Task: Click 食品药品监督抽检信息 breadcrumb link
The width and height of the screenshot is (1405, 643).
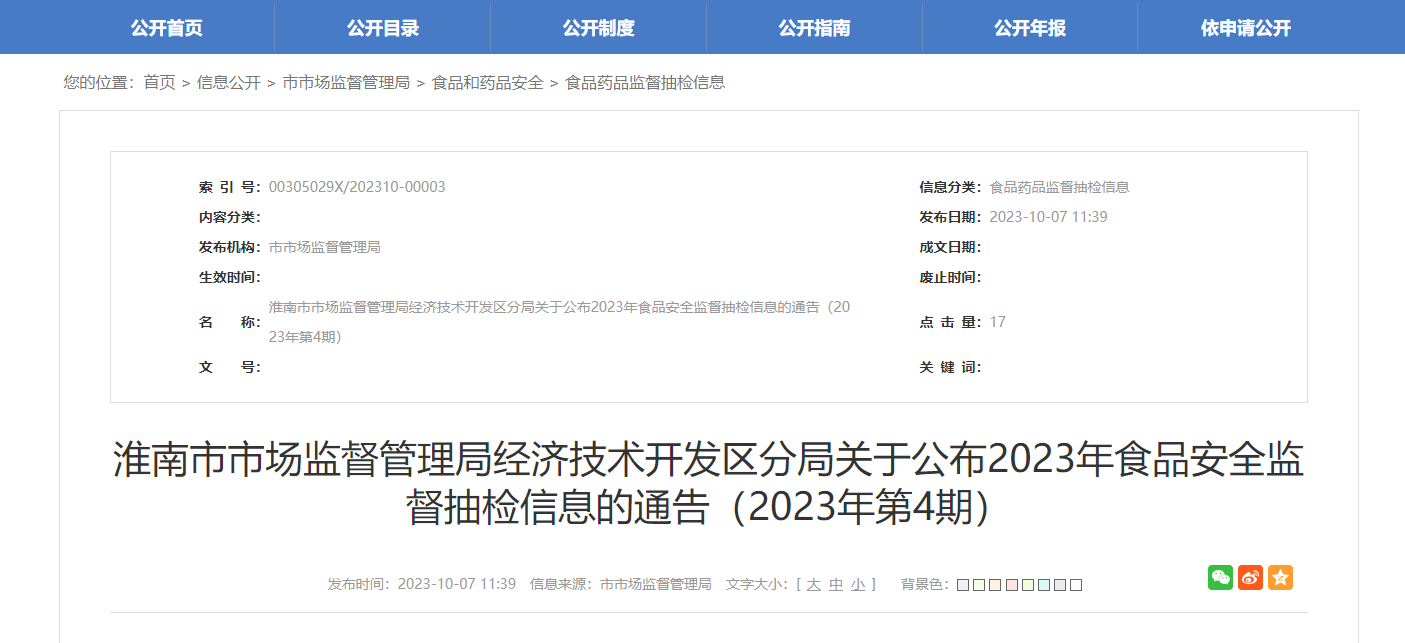Action: [645, 83]
